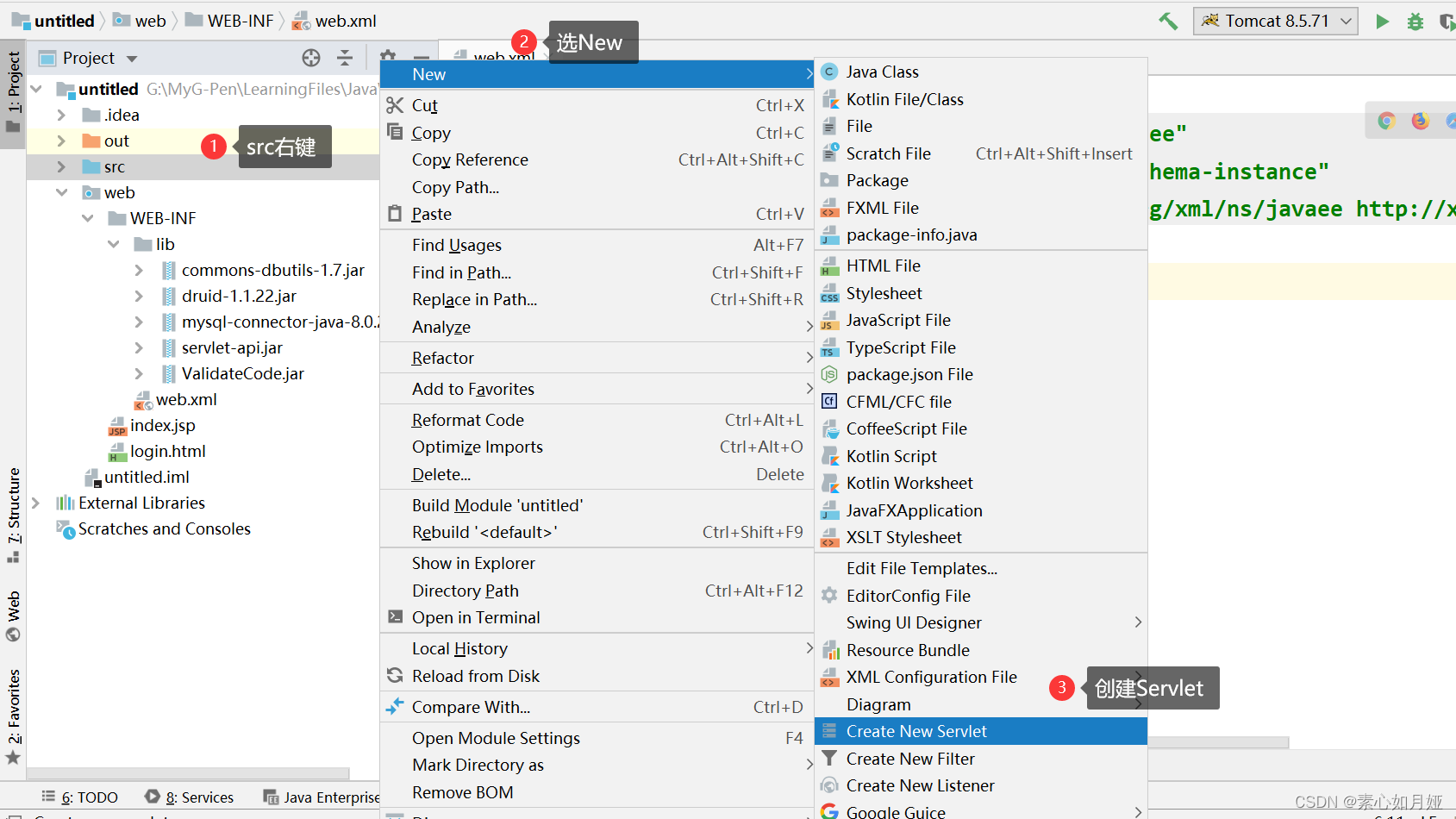Expand the src folder
Viewport: 1456px width, 819px height.
(61, 166)
